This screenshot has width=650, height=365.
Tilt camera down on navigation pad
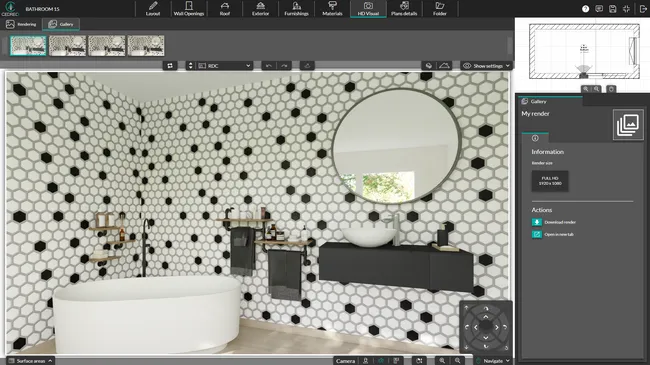[486, 346]
